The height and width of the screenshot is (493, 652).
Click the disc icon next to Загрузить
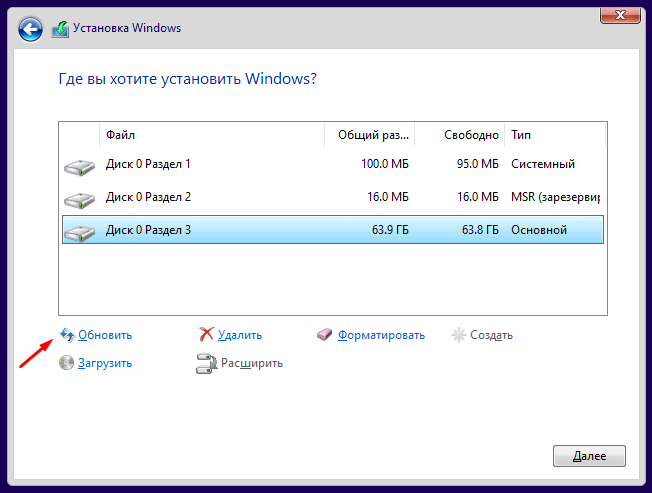[x=66, y=362]
